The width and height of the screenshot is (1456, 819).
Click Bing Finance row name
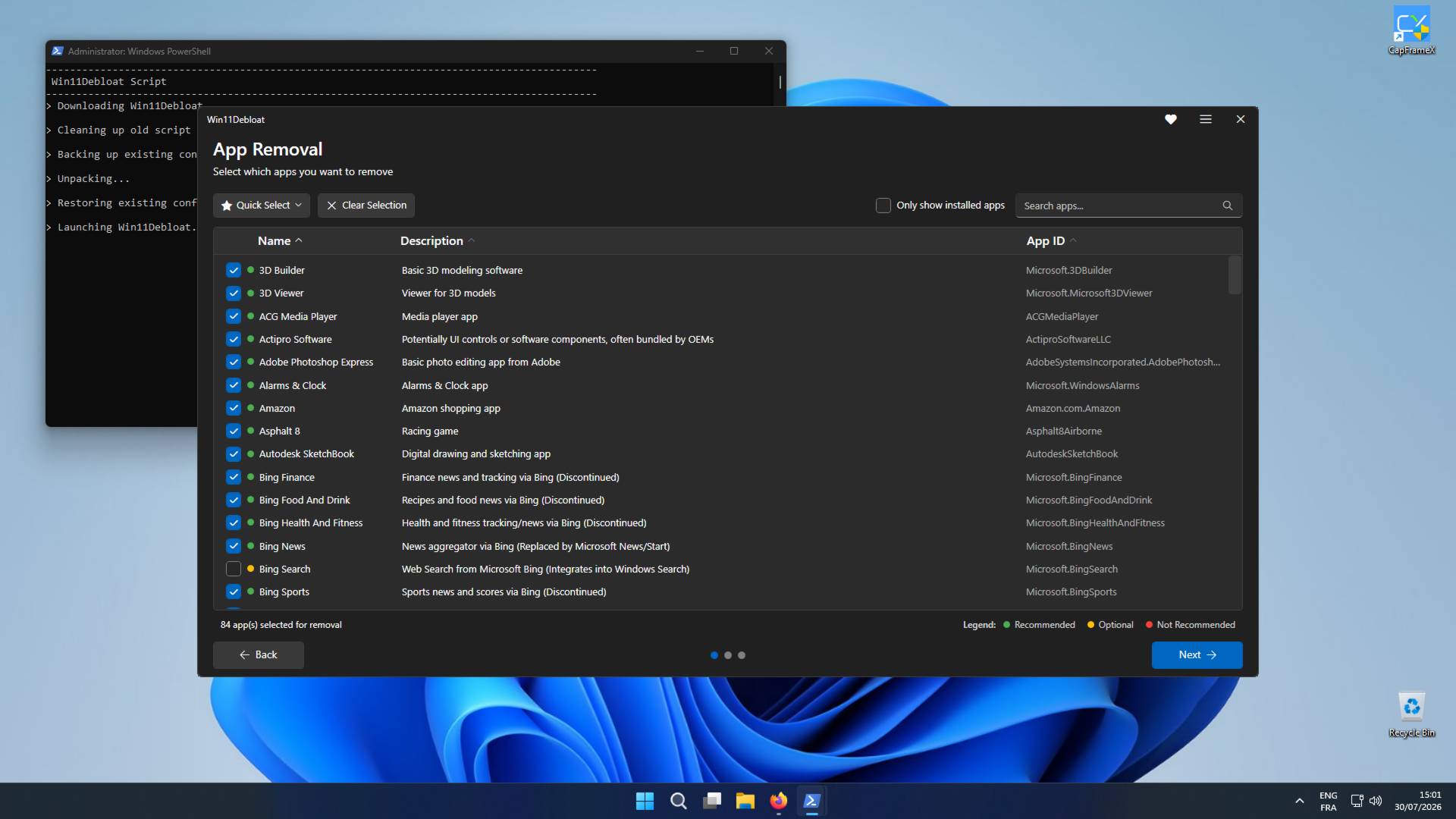click(287, 477)
